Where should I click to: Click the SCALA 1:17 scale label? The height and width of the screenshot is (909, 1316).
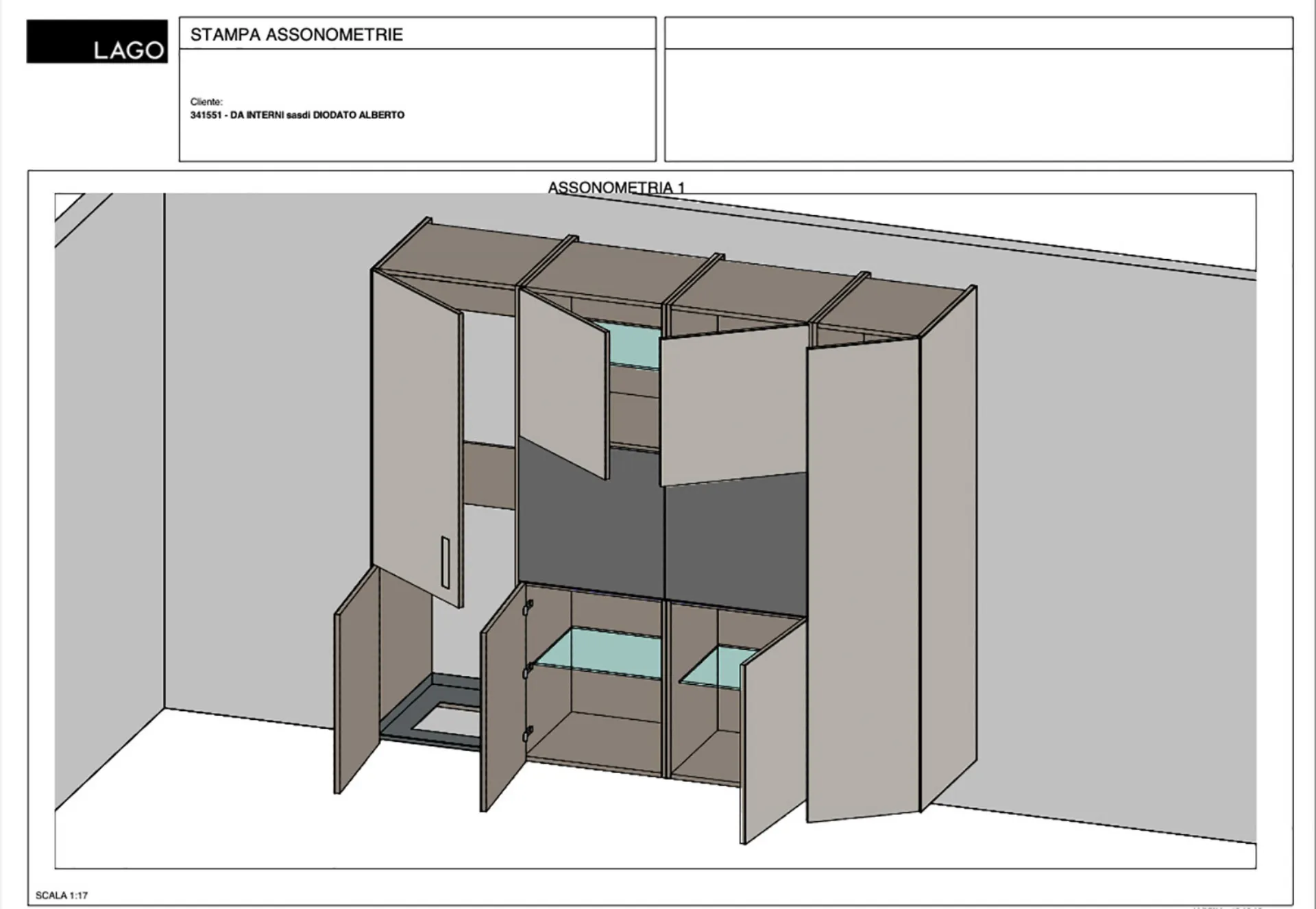point(62,895)
